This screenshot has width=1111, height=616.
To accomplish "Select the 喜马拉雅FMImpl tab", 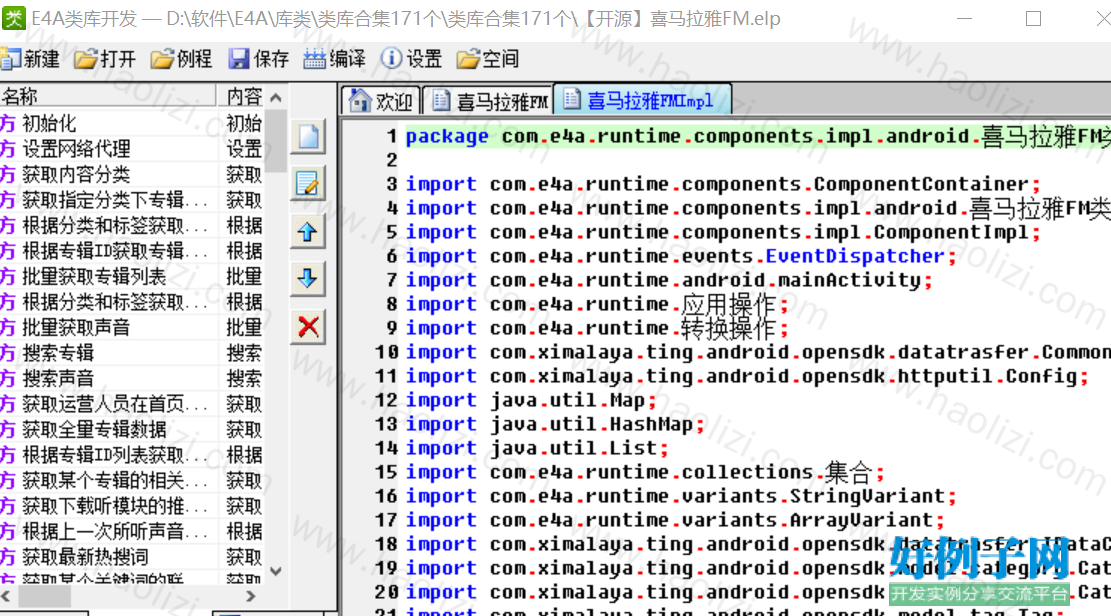I will [x=642, y=100].
